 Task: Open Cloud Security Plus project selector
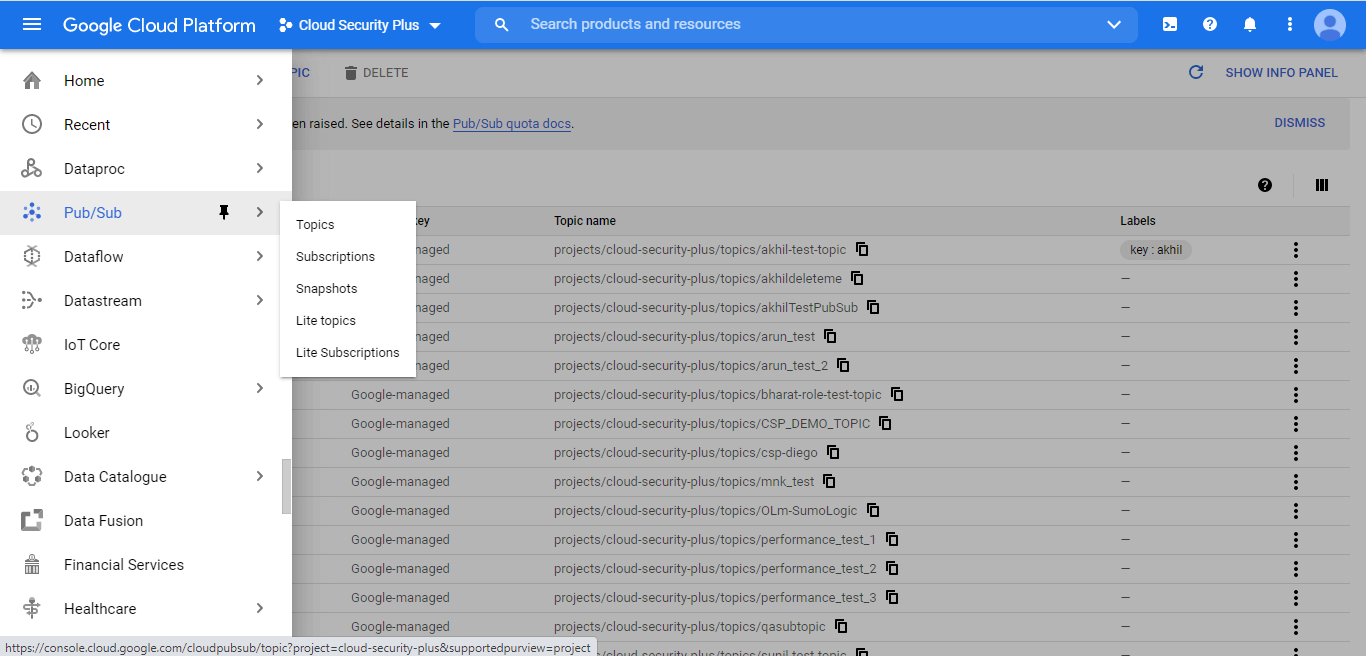pos(360,25)
